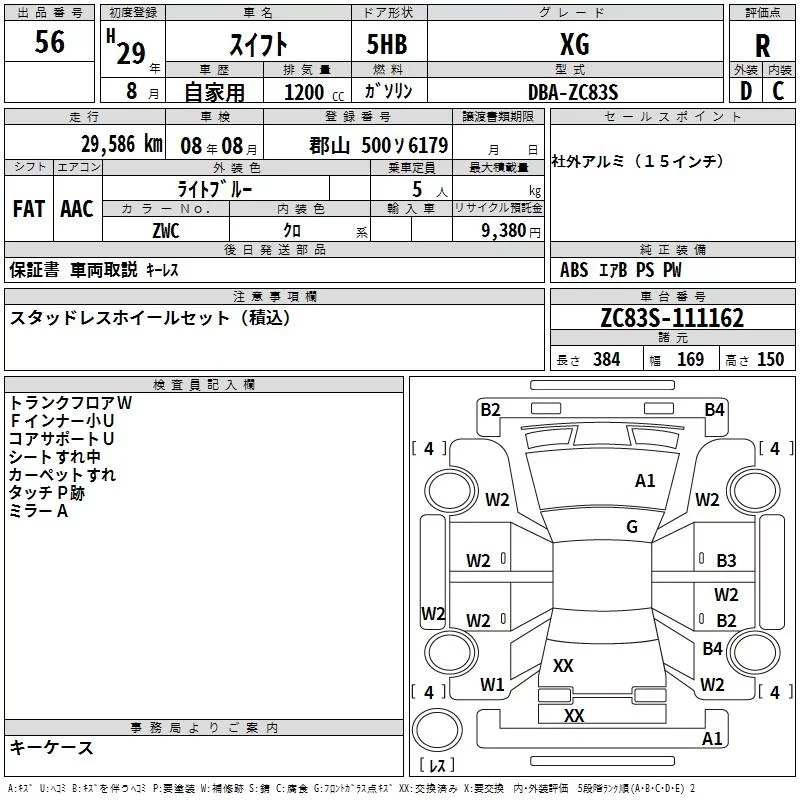The height and width of the screenshot is (800, 800).
Task: Select the B3 damage marker on the diagram
Action: point(726,561)
